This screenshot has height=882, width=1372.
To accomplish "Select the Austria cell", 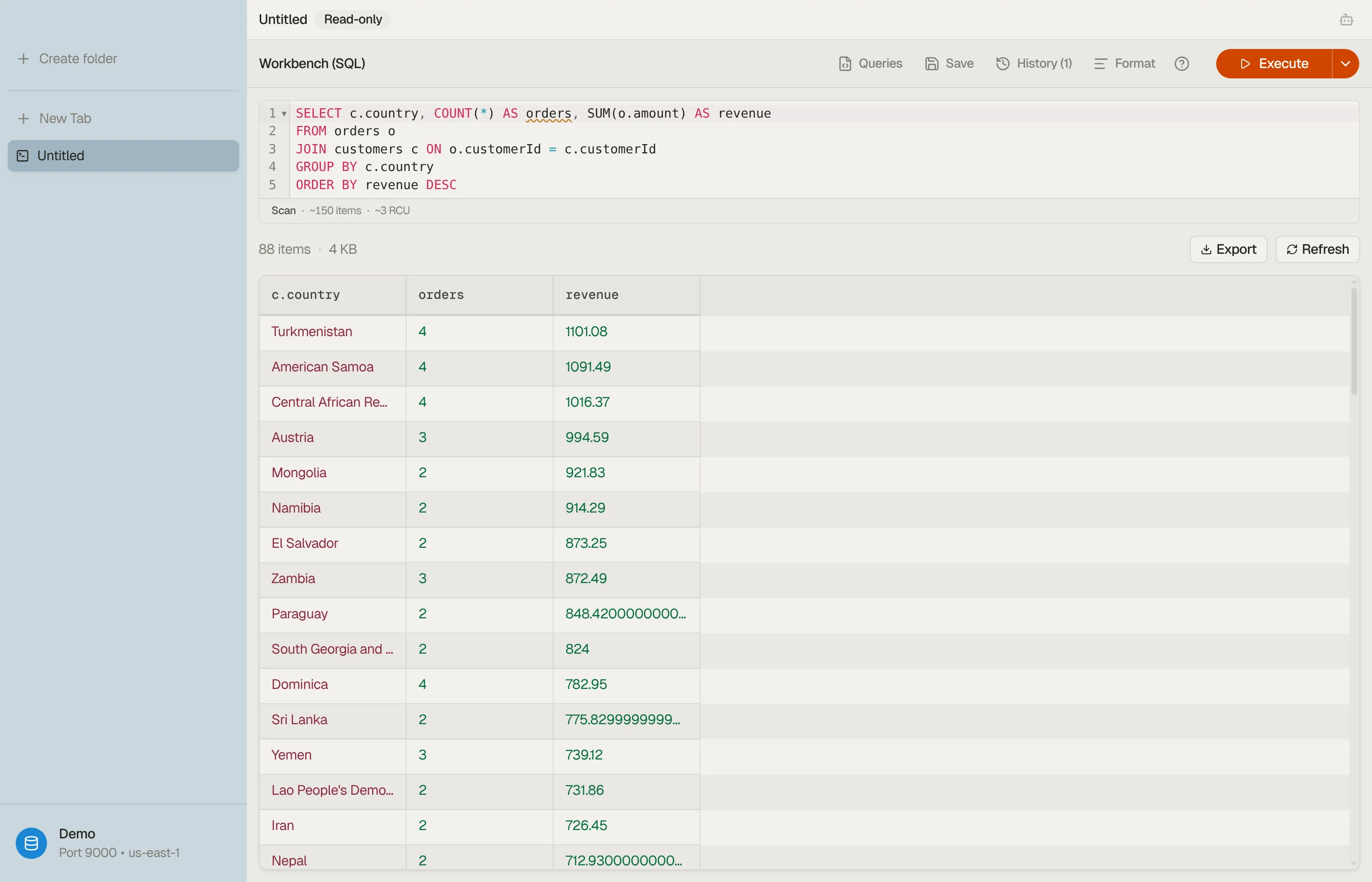I will click(x=333, y=438).
